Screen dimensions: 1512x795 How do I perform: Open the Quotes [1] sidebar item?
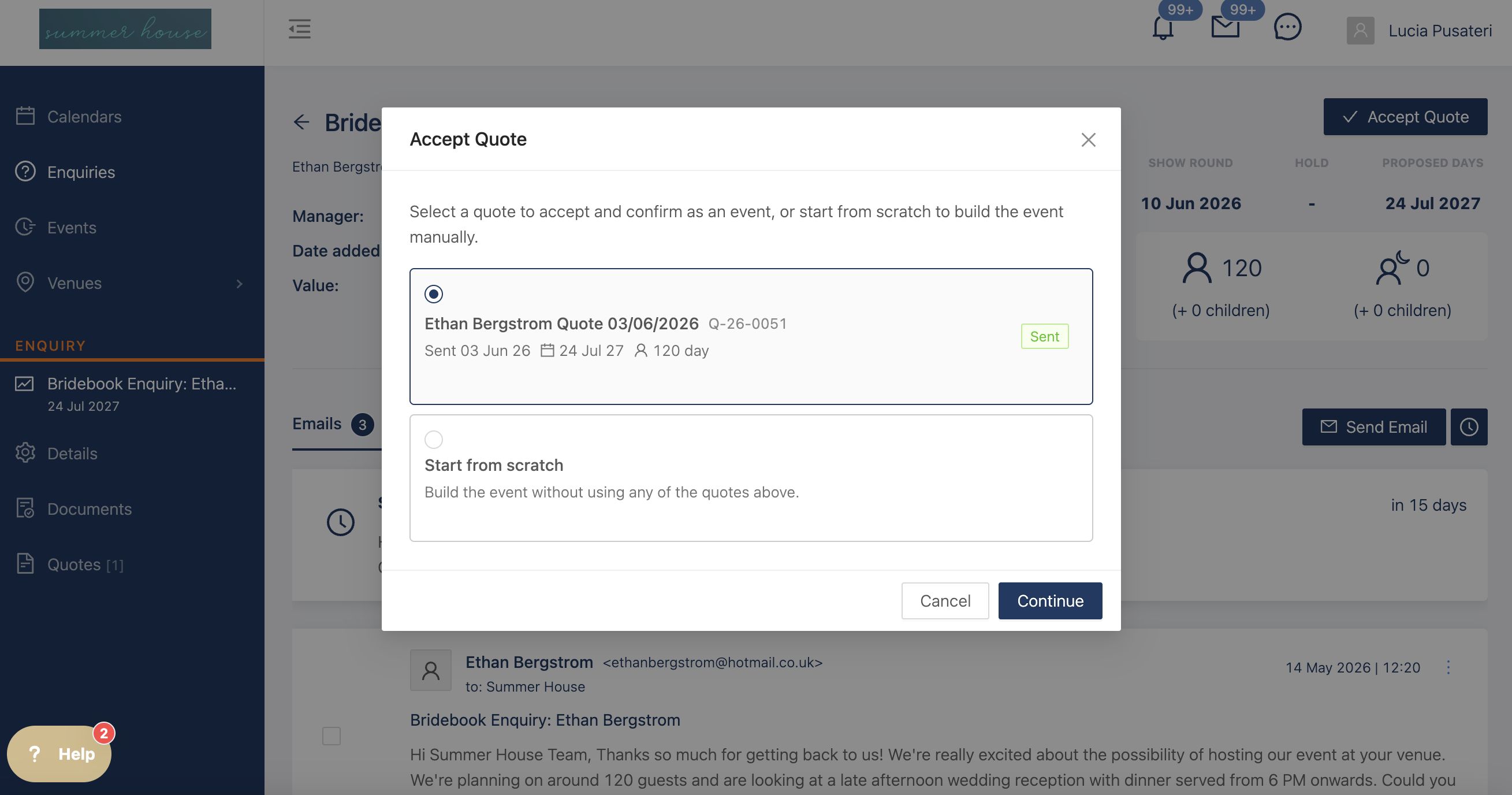[x=84, y=564]
